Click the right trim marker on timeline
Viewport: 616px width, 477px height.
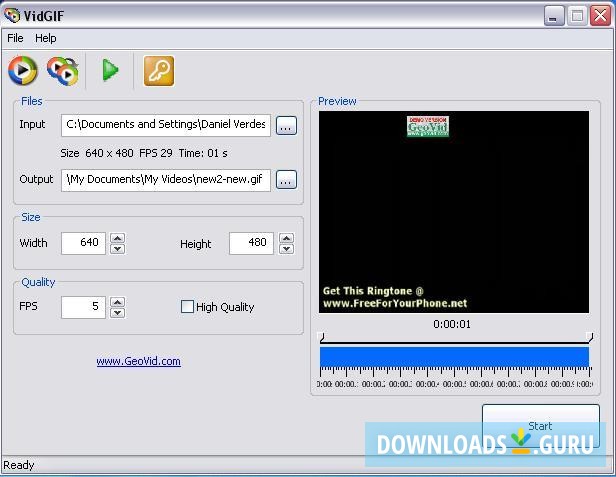point(589,337)
